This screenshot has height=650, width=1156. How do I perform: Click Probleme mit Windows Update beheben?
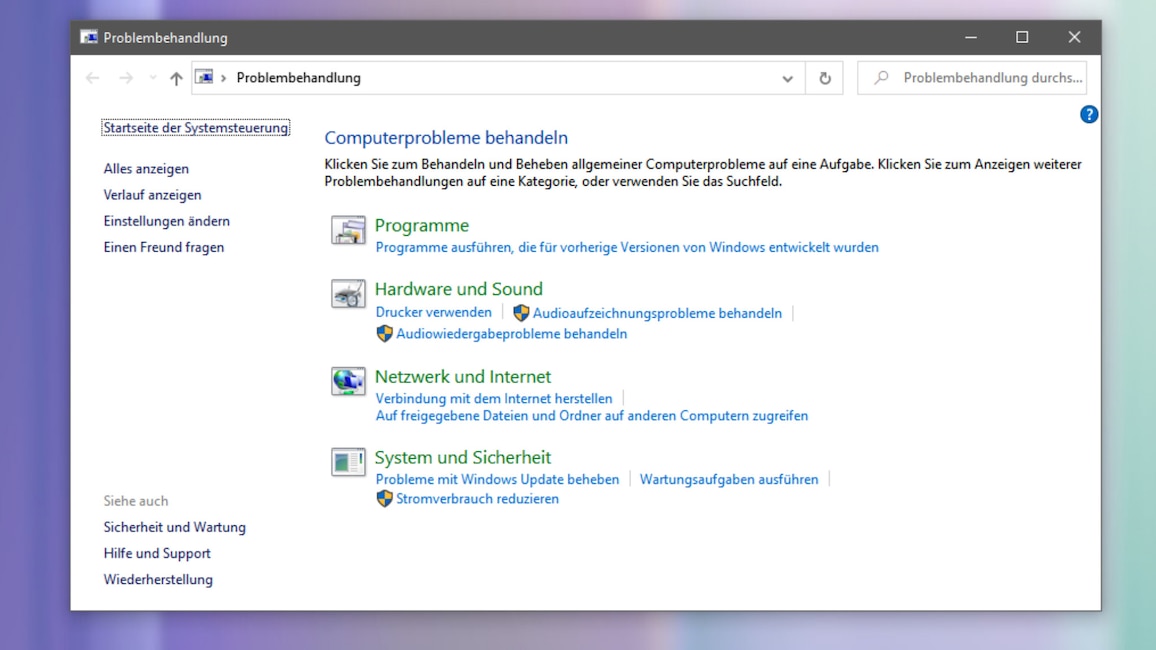point(497,479)
